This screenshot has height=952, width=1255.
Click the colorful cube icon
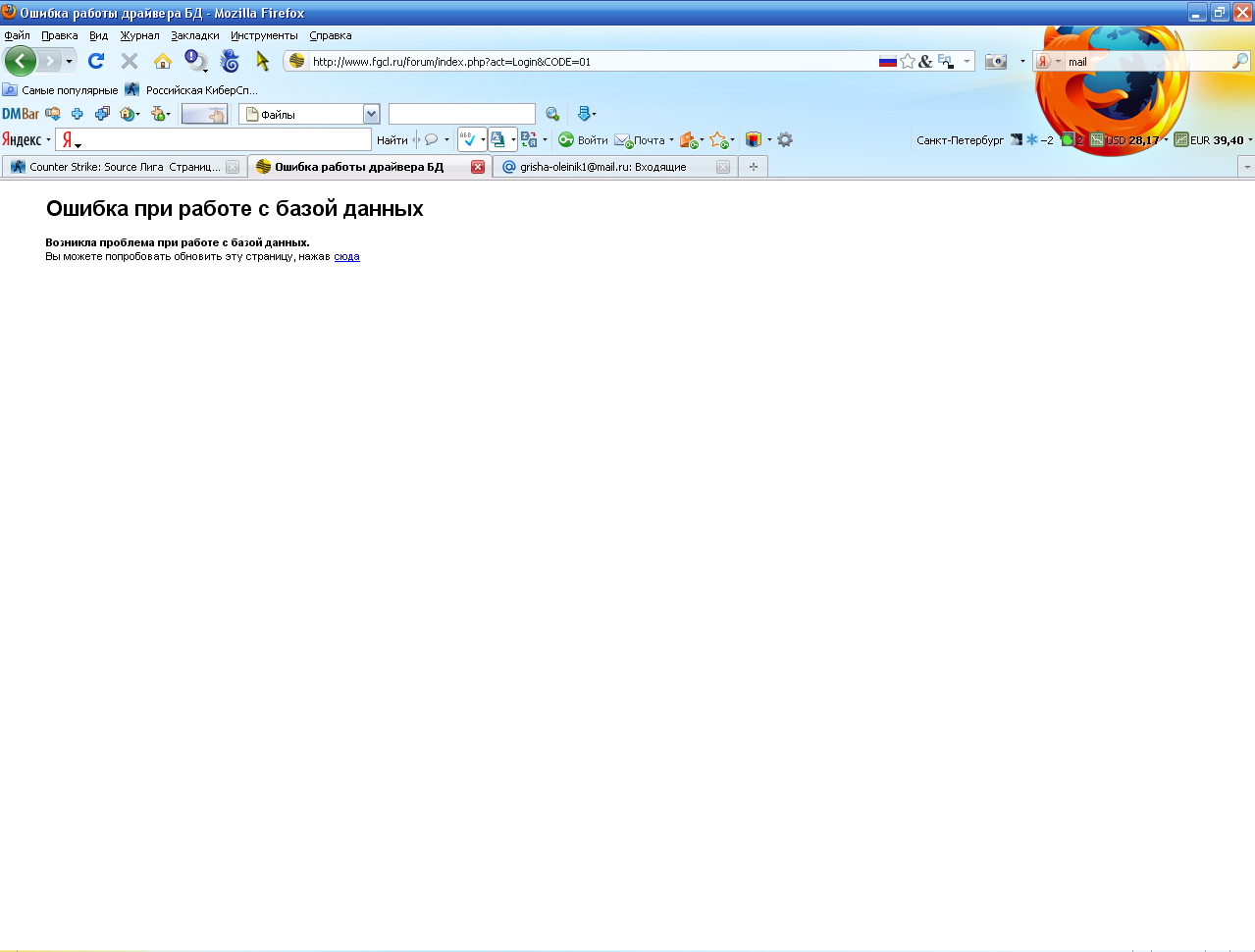754,139
